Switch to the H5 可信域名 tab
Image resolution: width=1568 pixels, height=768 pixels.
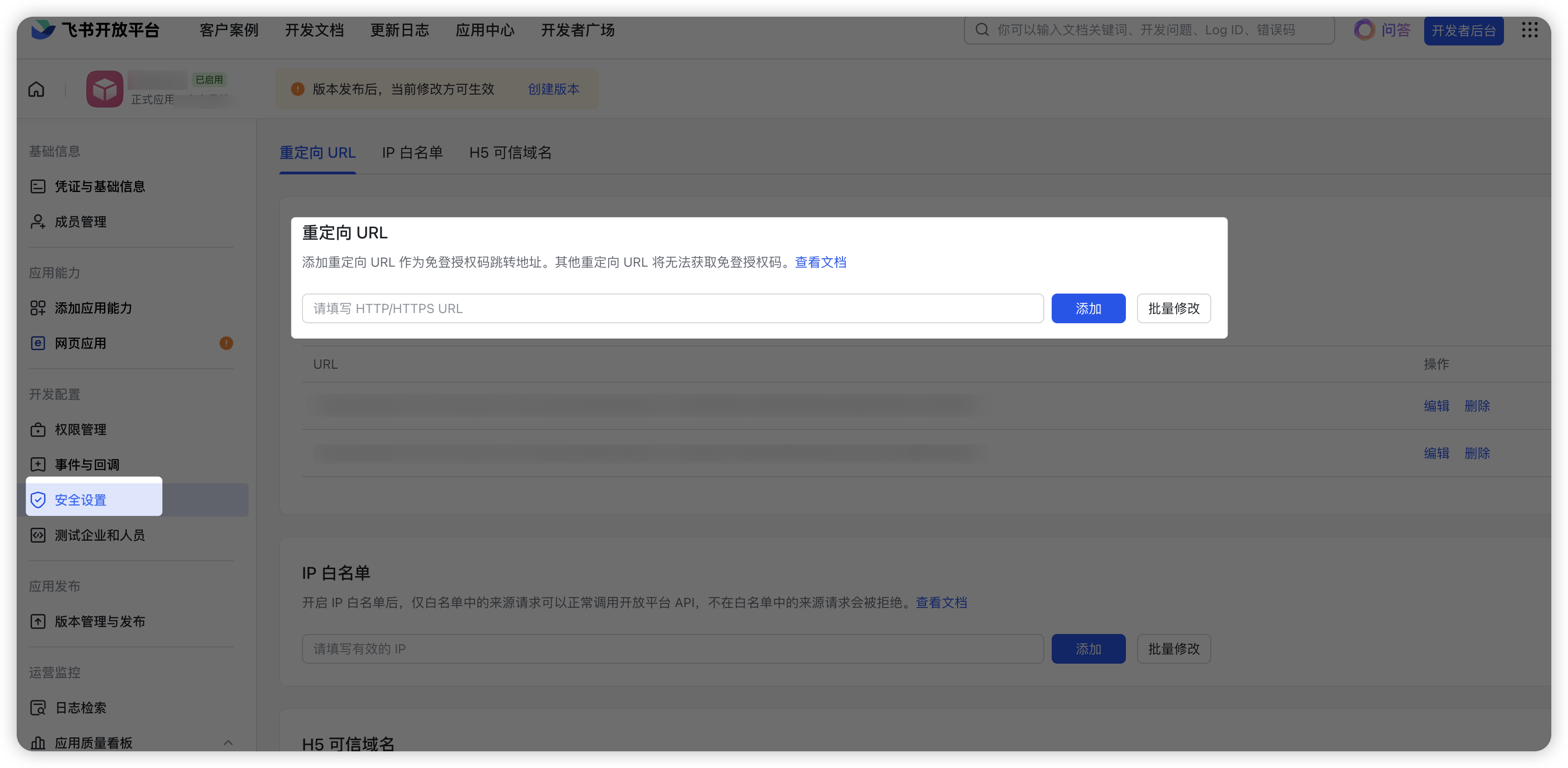510,153
